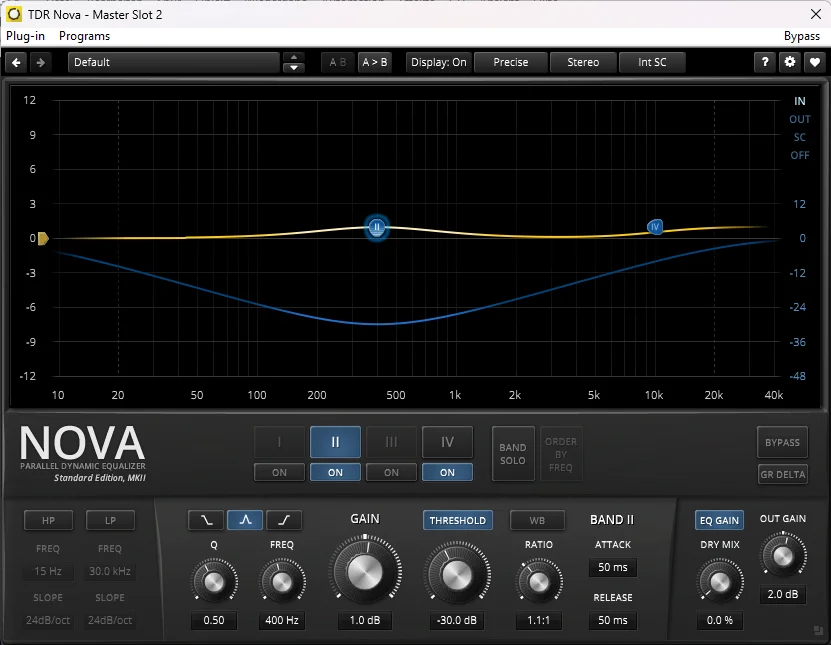Click the BAND SOLO button

tap(513, 454)
